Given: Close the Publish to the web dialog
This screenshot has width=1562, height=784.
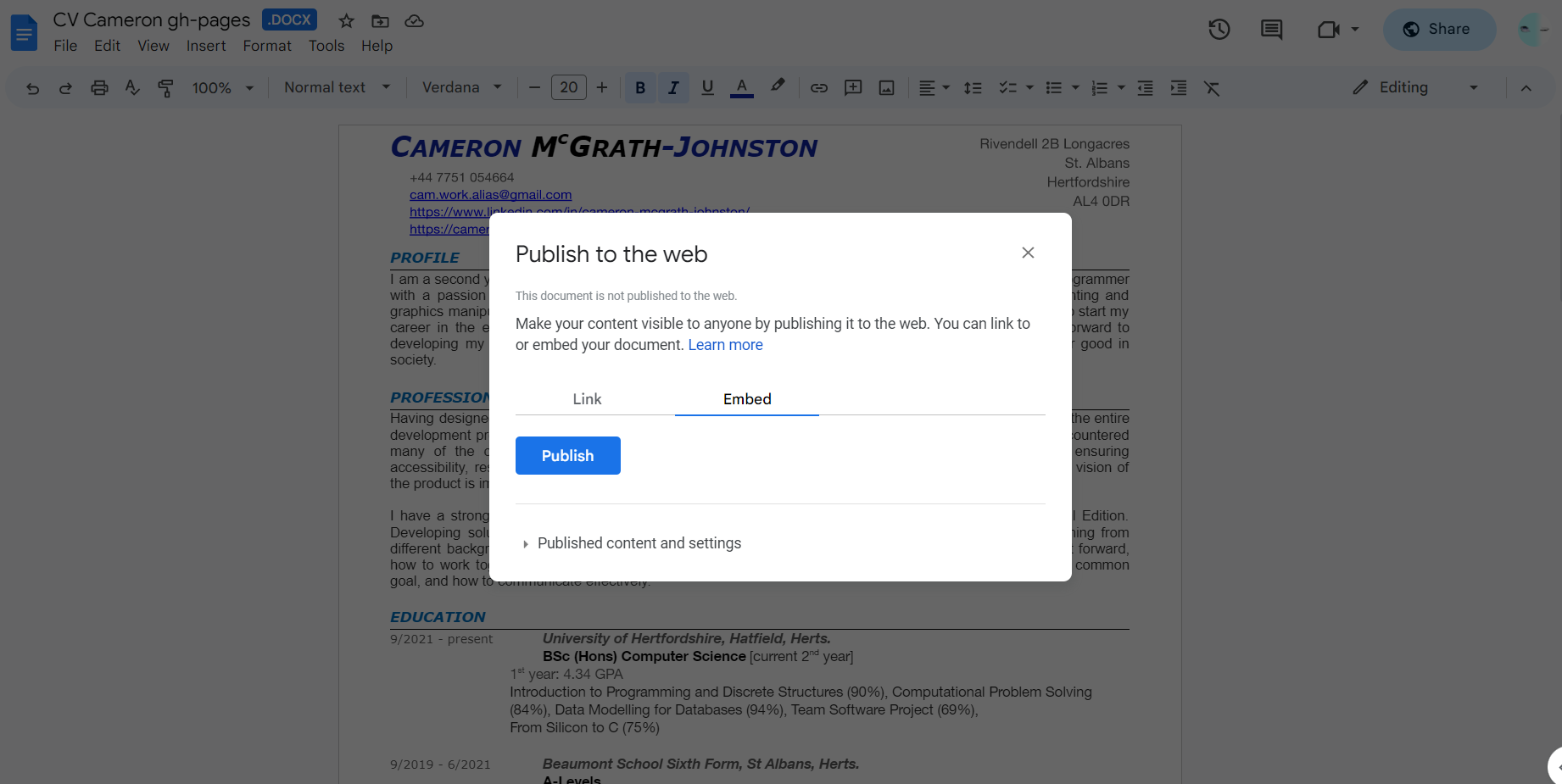Looking at the screenshot, I should tap(1028, 253).
